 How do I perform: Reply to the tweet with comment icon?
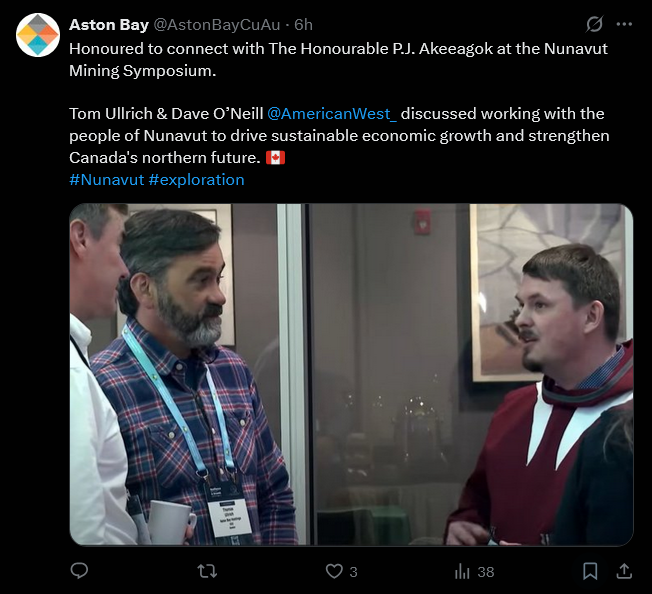79,571
